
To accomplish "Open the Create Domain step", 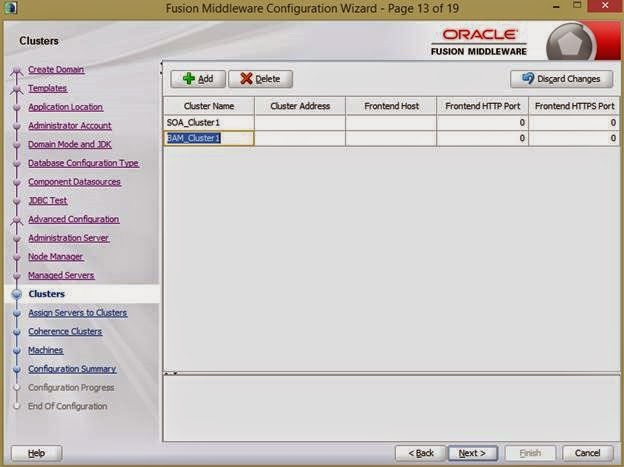I will 56,69.
